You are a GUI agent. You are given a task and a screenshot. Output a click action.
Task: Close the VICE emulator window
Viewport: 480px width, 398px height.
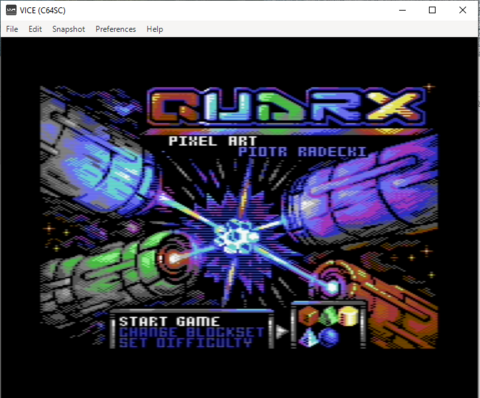point(463,10)
